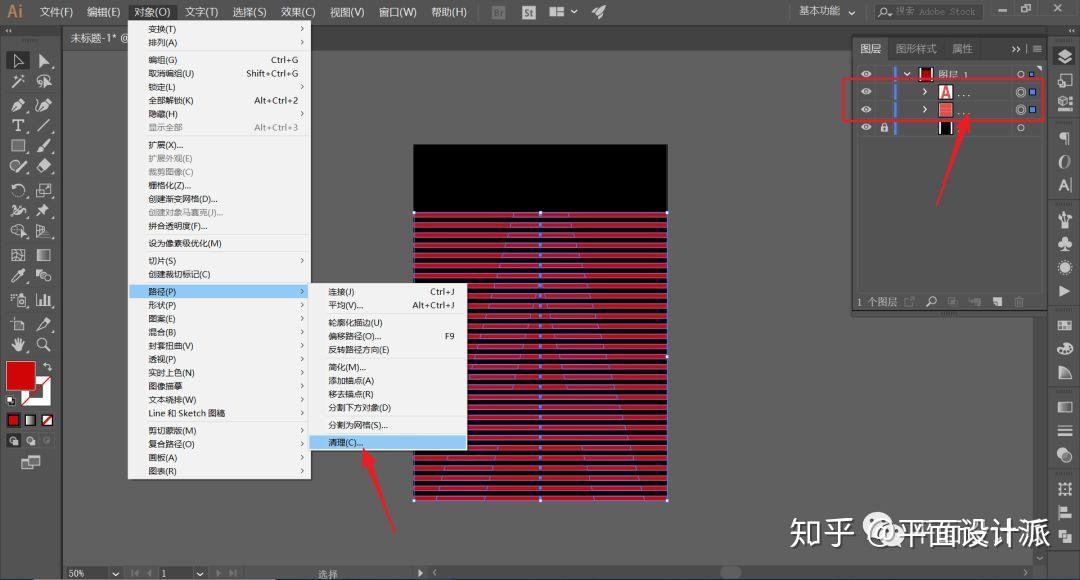Unlock the black sublayer with the padlock
1080x580 pixels.
tap(884, 127)
